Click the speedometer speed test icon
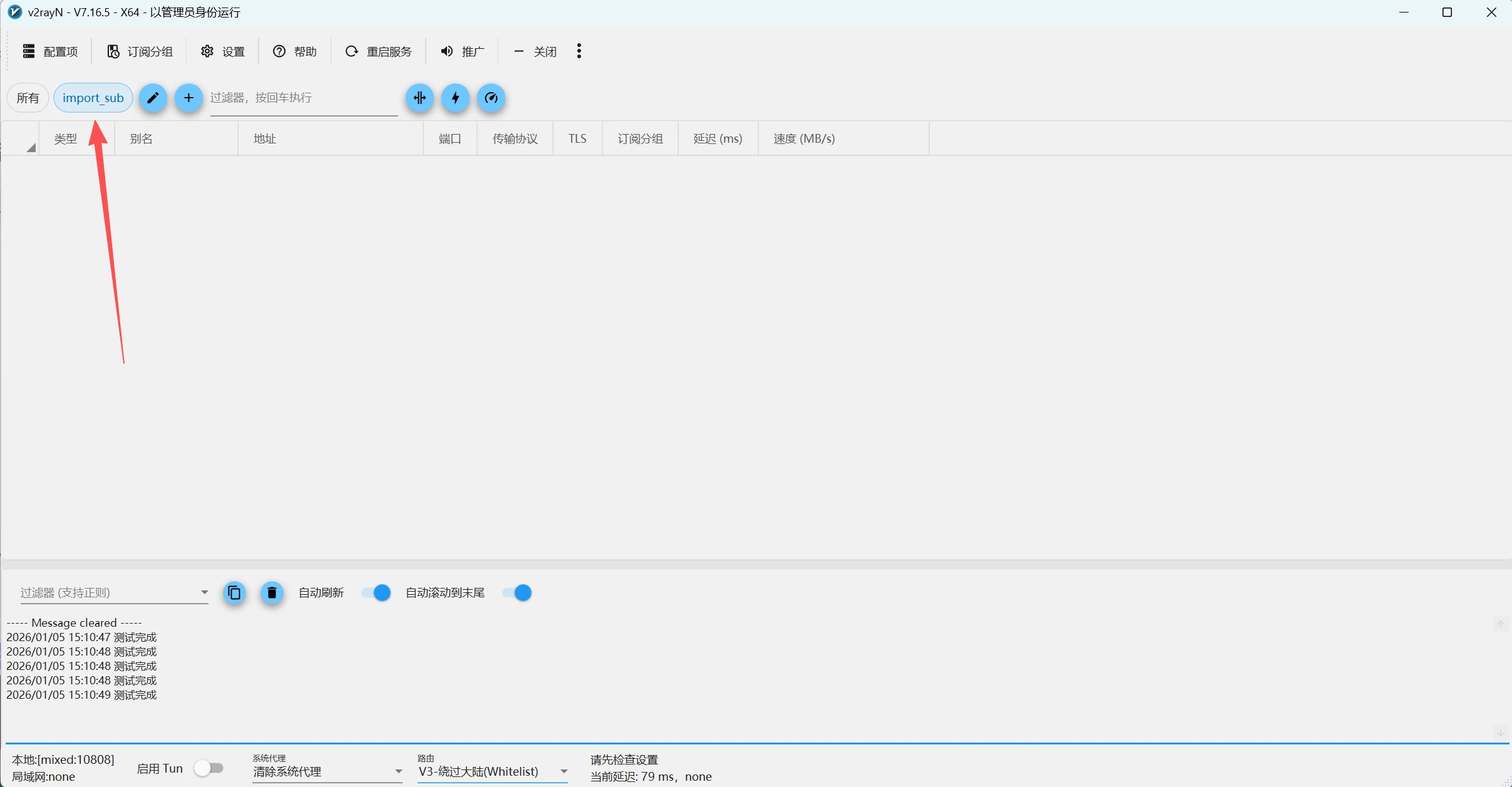 coord(491,98)
